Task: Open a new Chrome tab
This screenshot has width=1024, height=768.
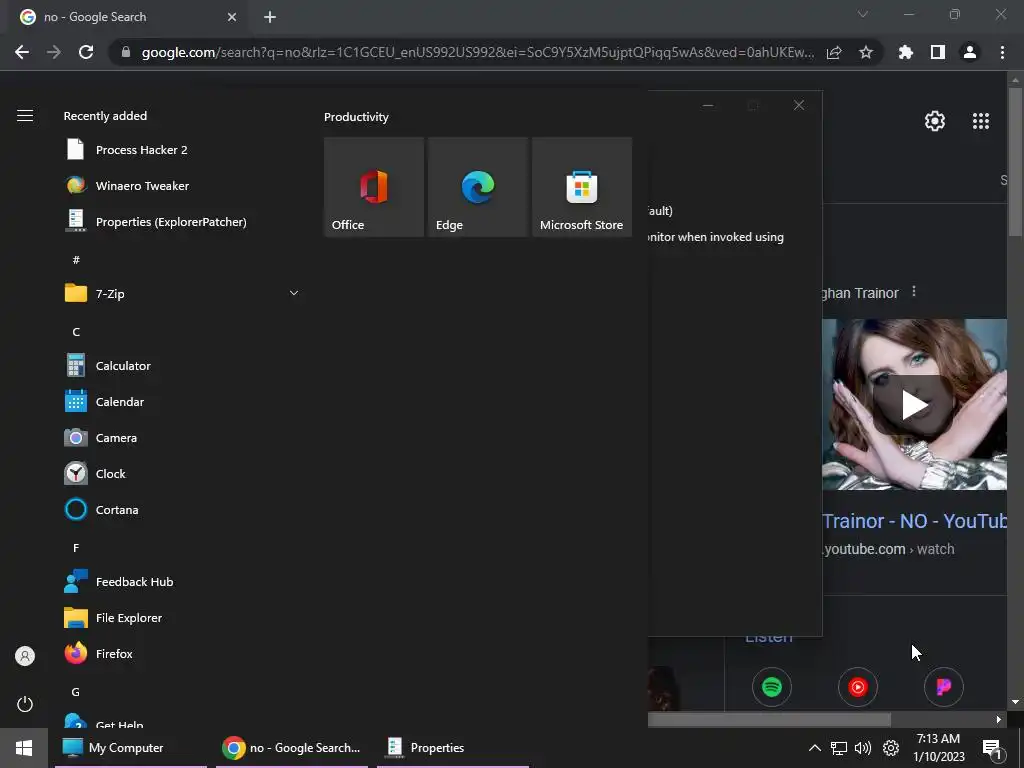Action: (270, 17)
